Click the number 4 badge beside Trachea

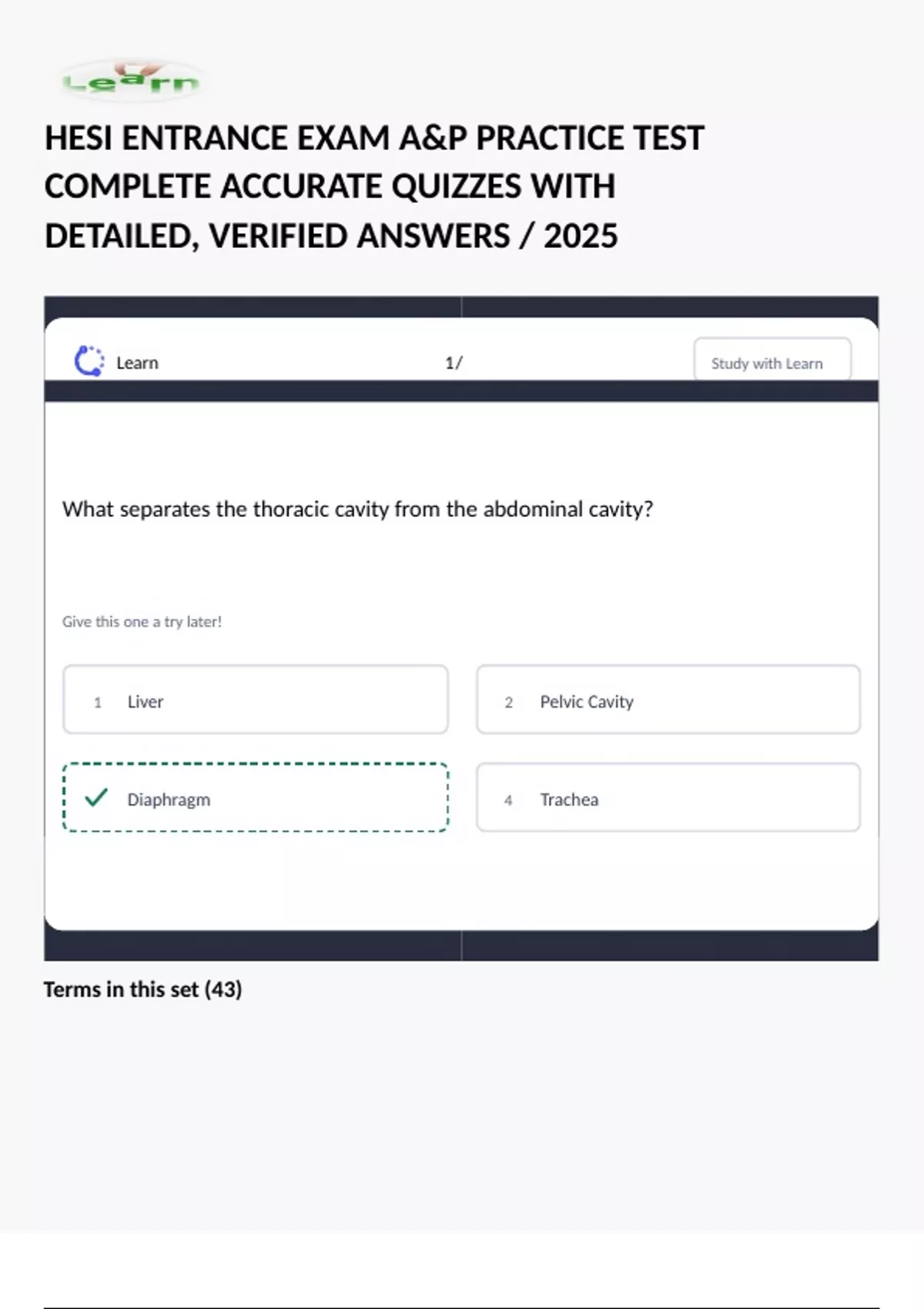coord(508,800)
